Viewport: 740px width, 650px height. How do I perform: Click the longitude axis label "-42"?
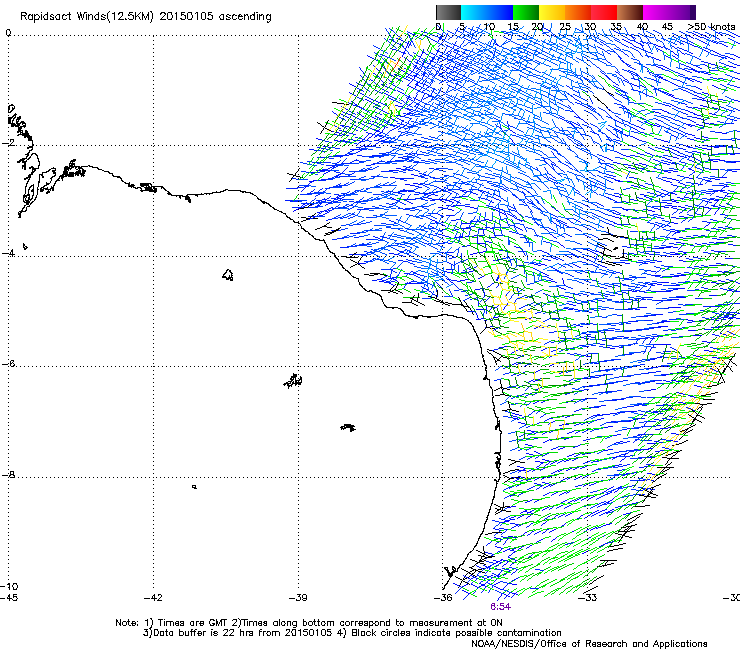[153, 598]
